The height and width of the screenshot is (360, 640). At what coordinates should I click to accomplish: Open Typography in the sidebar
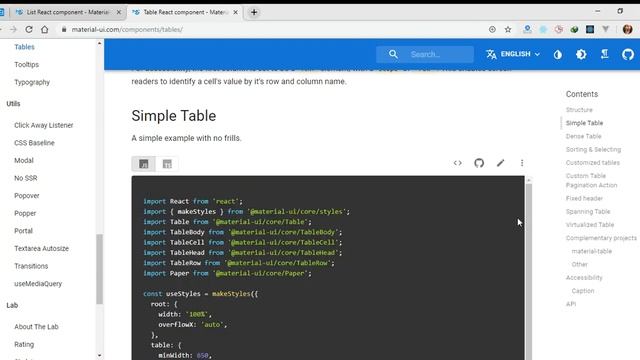32,82
